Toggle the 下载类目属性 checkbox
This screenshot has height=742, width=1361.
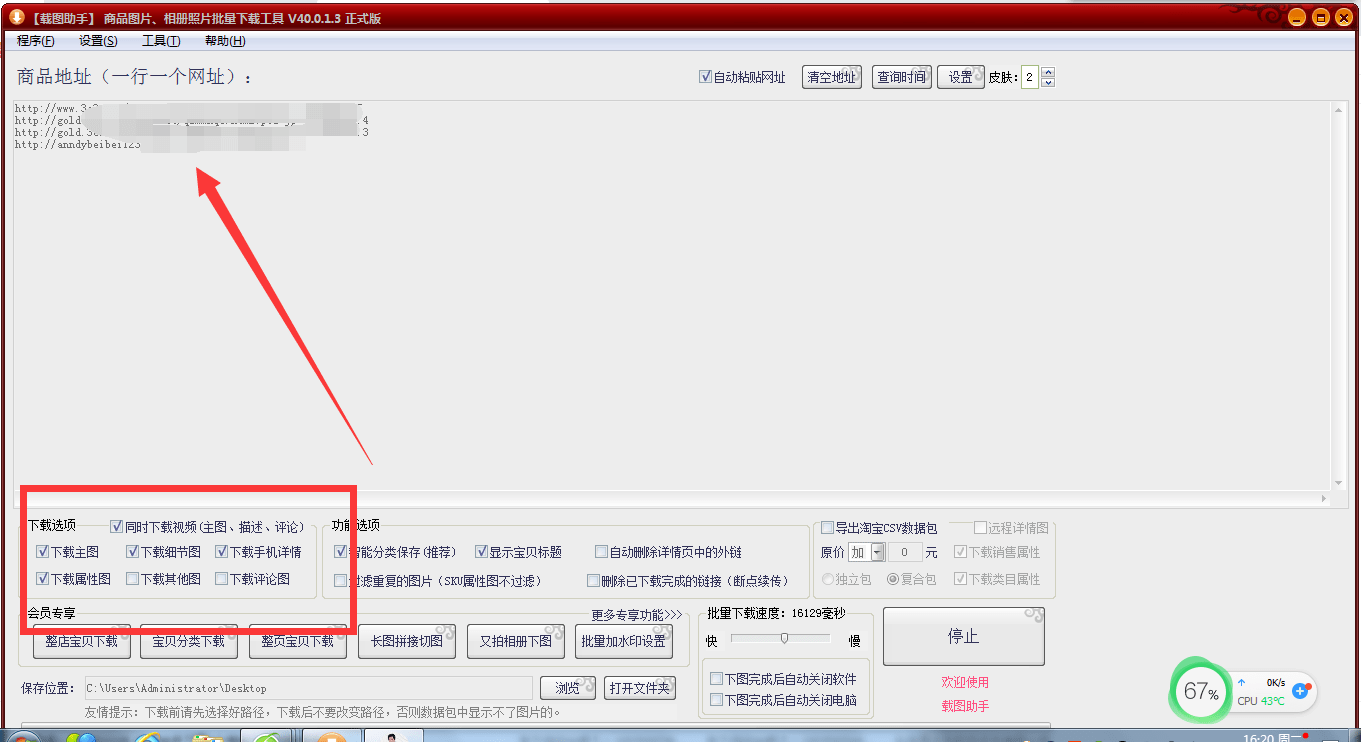(961, 579)
